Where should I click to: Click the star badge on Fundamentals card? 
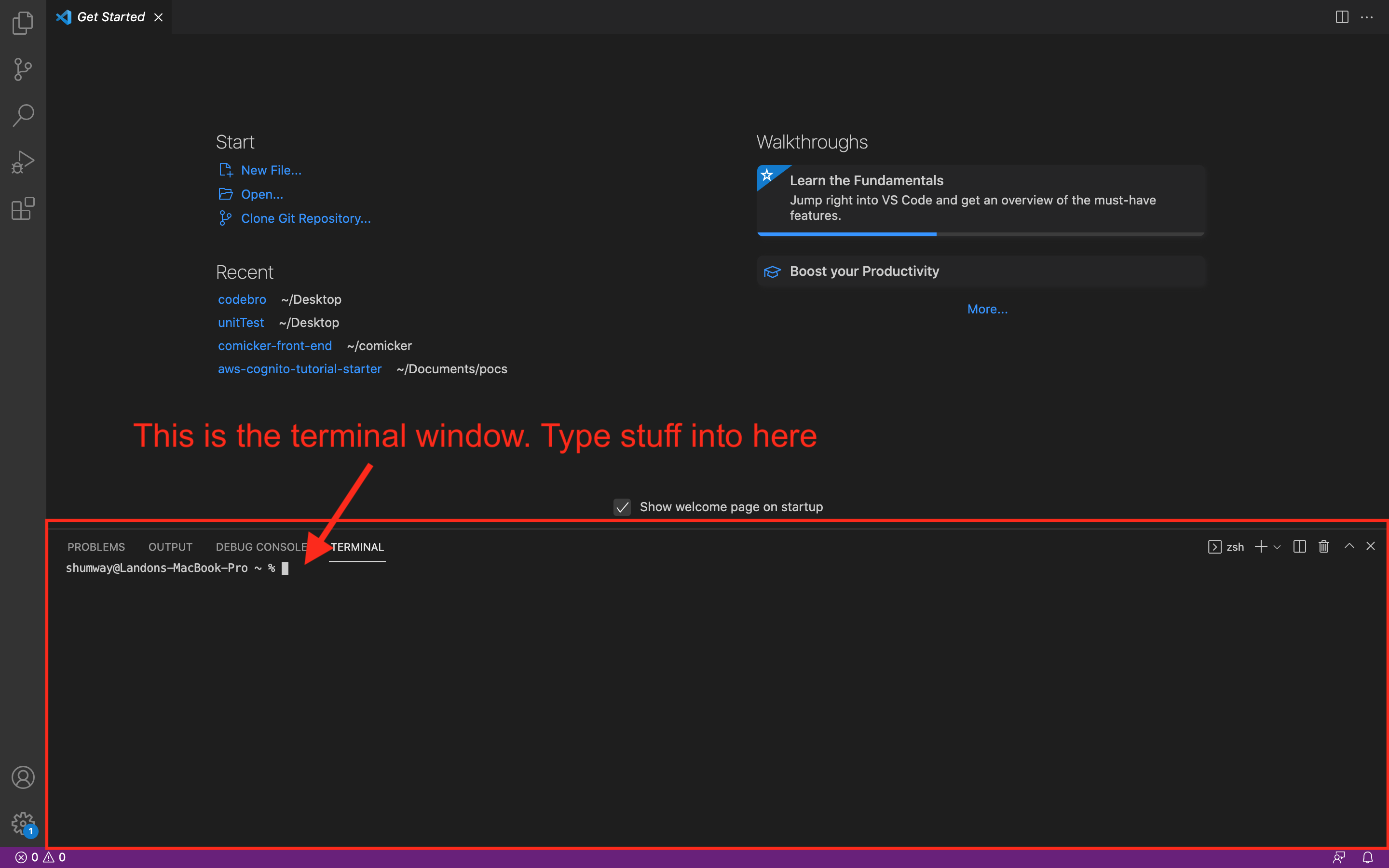click(x=767, y=175)
